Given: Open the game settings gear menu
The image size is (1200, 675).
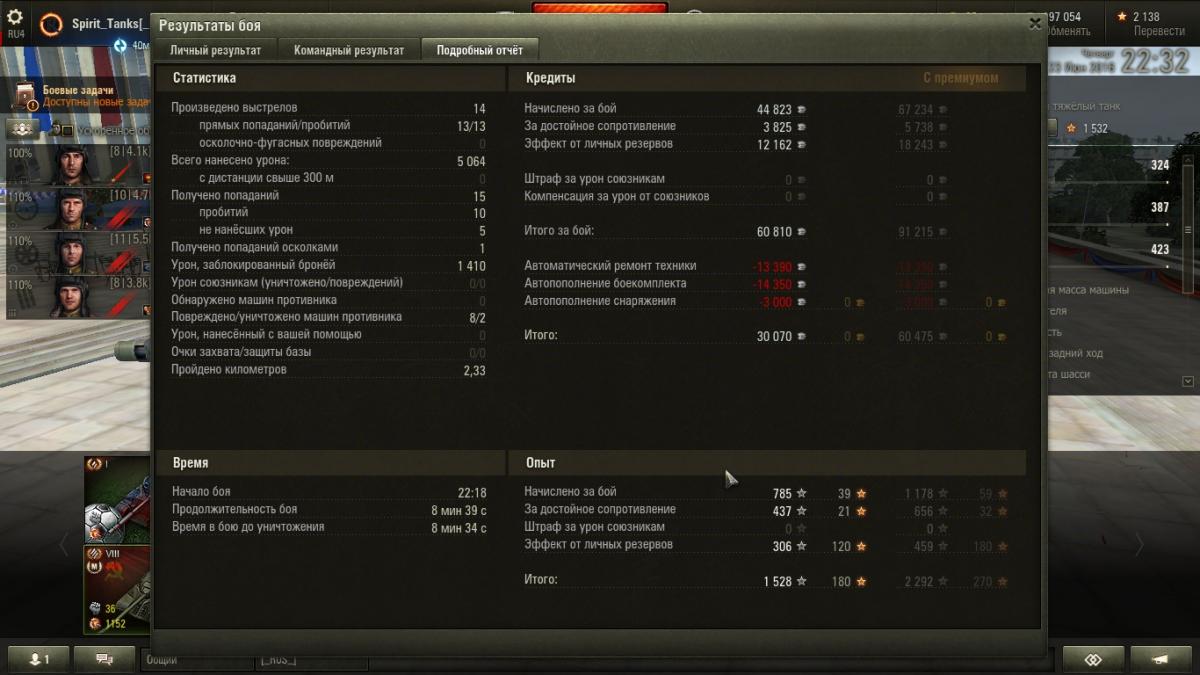Looking at the screenshot, I should [15, 17].
